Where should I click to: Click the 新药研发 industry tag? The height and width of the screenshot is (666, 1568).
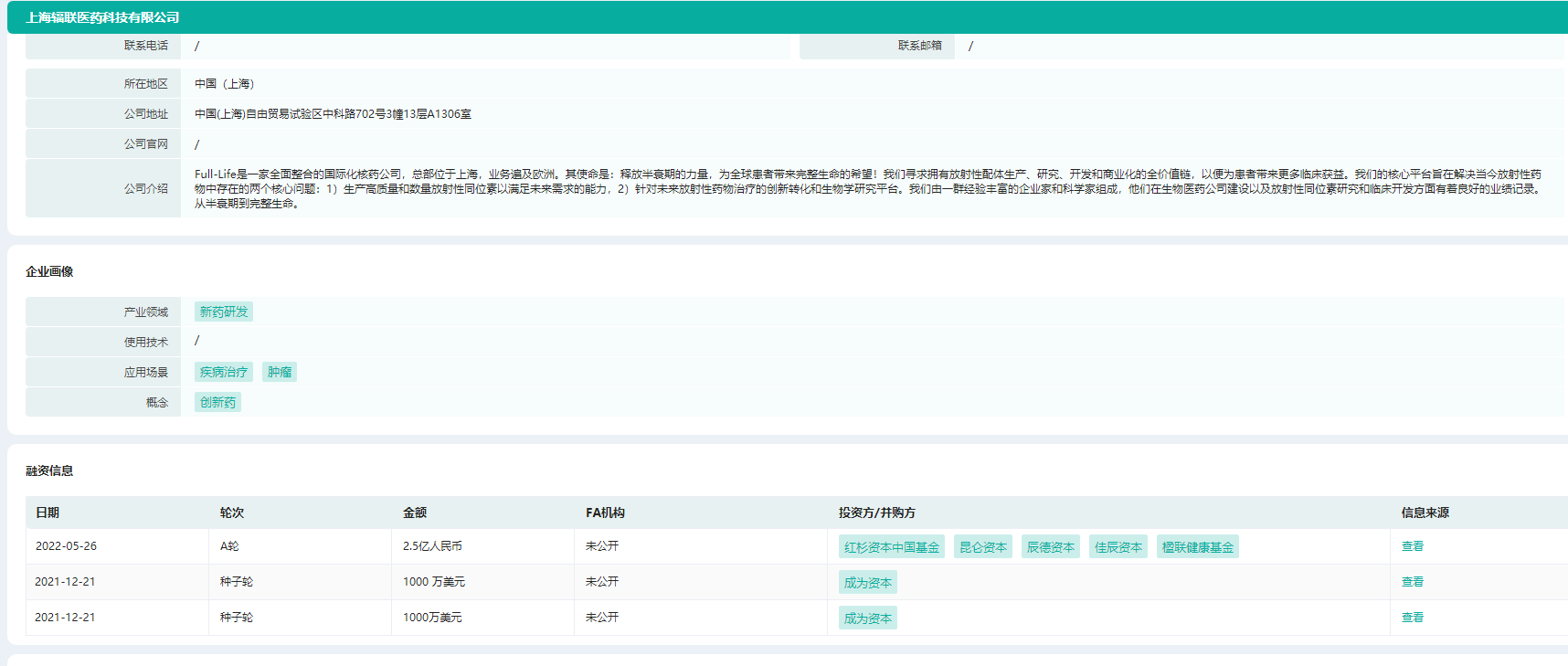pos(224,312)
